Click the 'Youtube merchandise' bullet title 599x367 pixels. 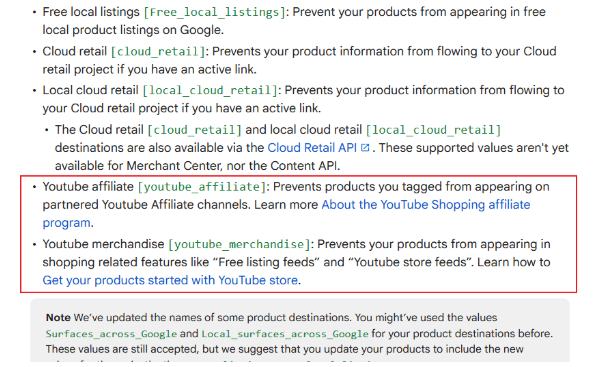pyautogui.click(x=103, y=244)
